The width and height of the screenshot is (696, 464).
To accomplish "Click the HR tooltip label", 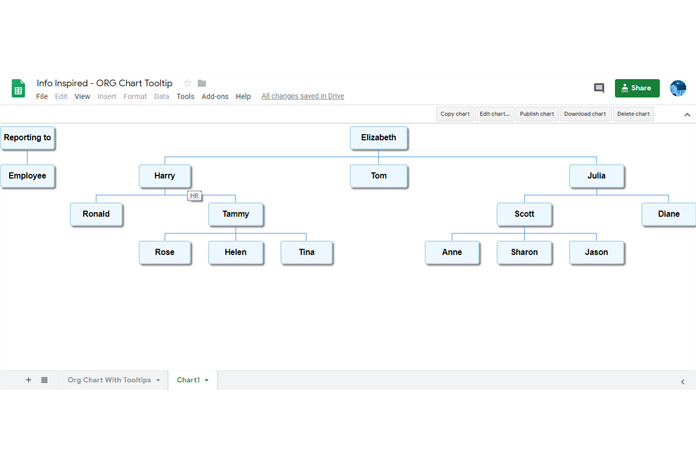I will pyautogui.click(x=194, y=196).
